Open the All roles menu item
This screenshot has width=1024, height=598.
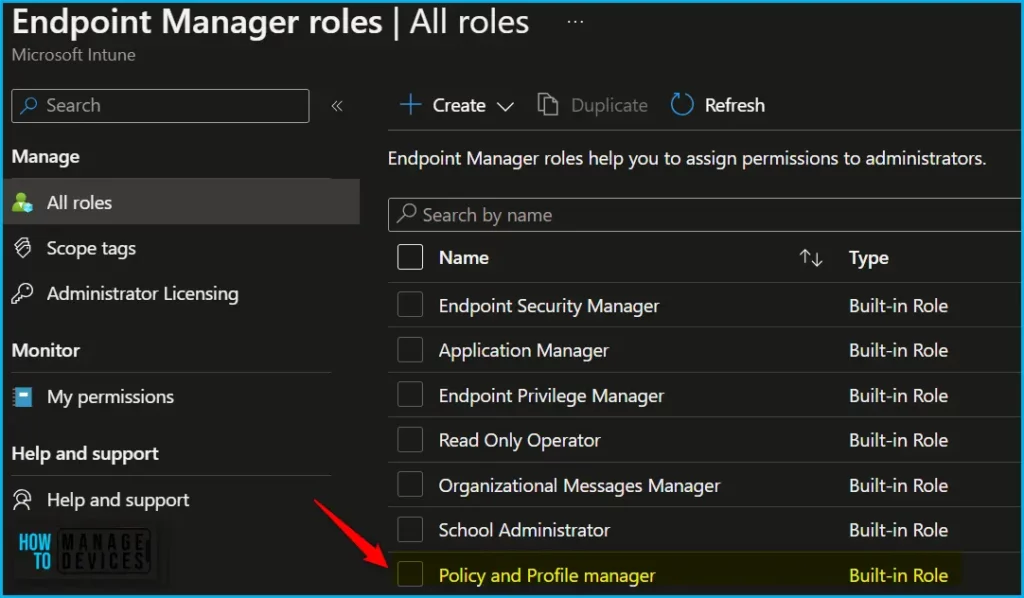pos(182,202)
